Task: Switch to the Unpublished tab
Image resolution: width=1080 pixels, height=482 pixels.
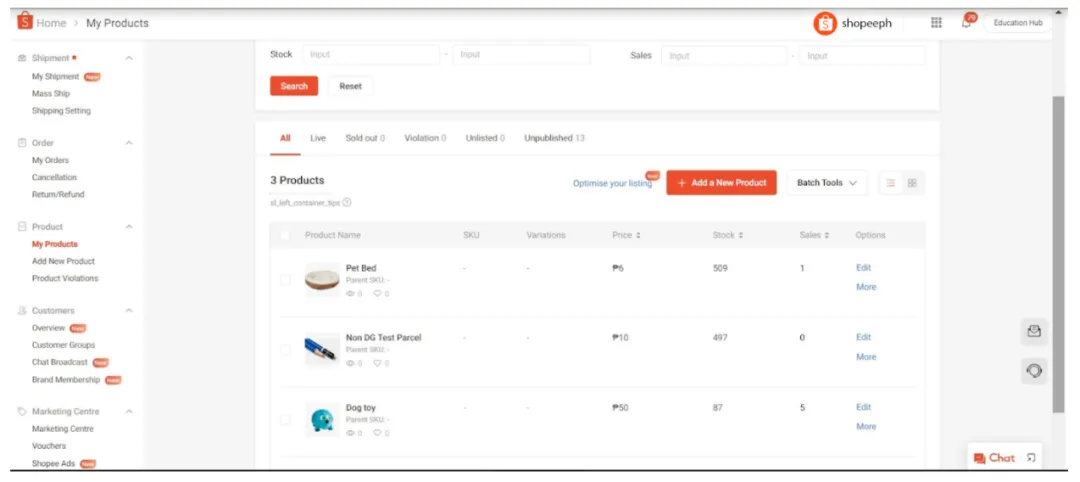Action: click(x=554, y=138)
